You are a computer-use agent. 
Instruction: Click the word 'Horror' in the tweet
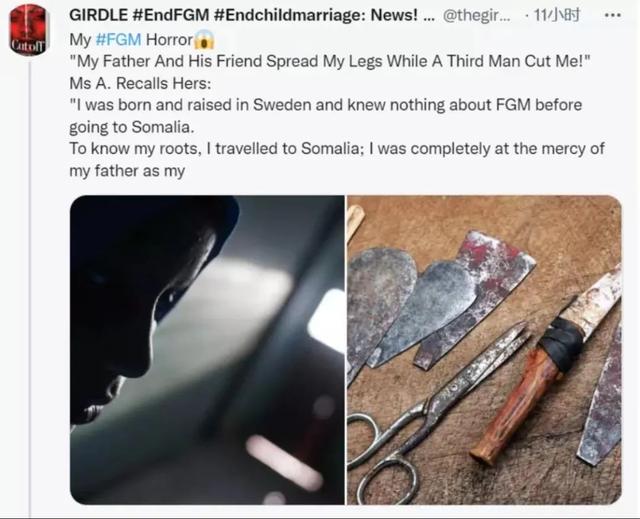click(x=169, y=40)
